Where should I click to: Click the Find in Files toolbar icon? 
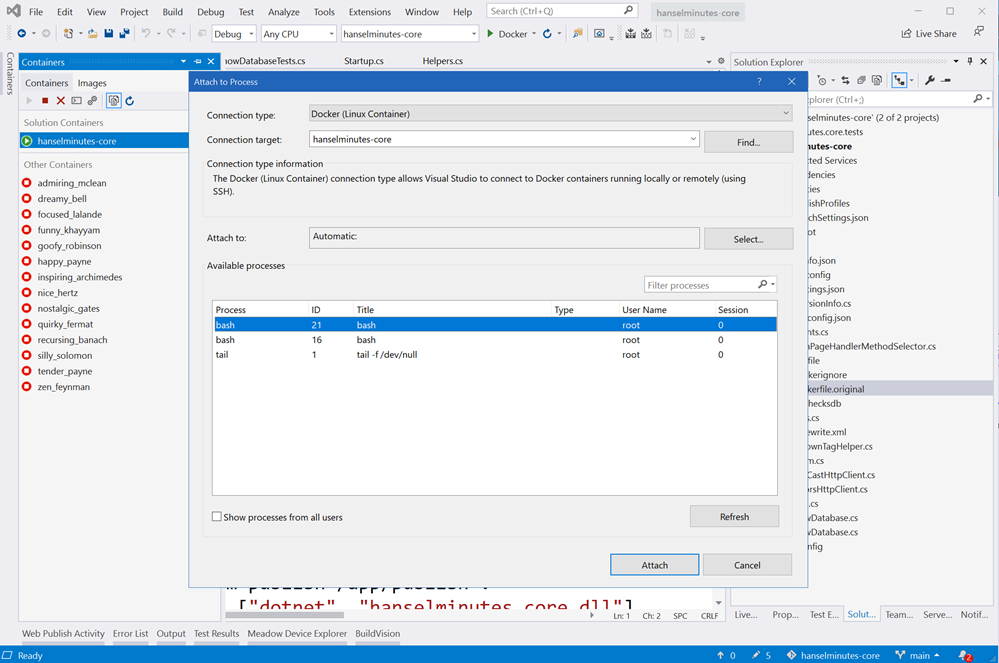point(577,34)
